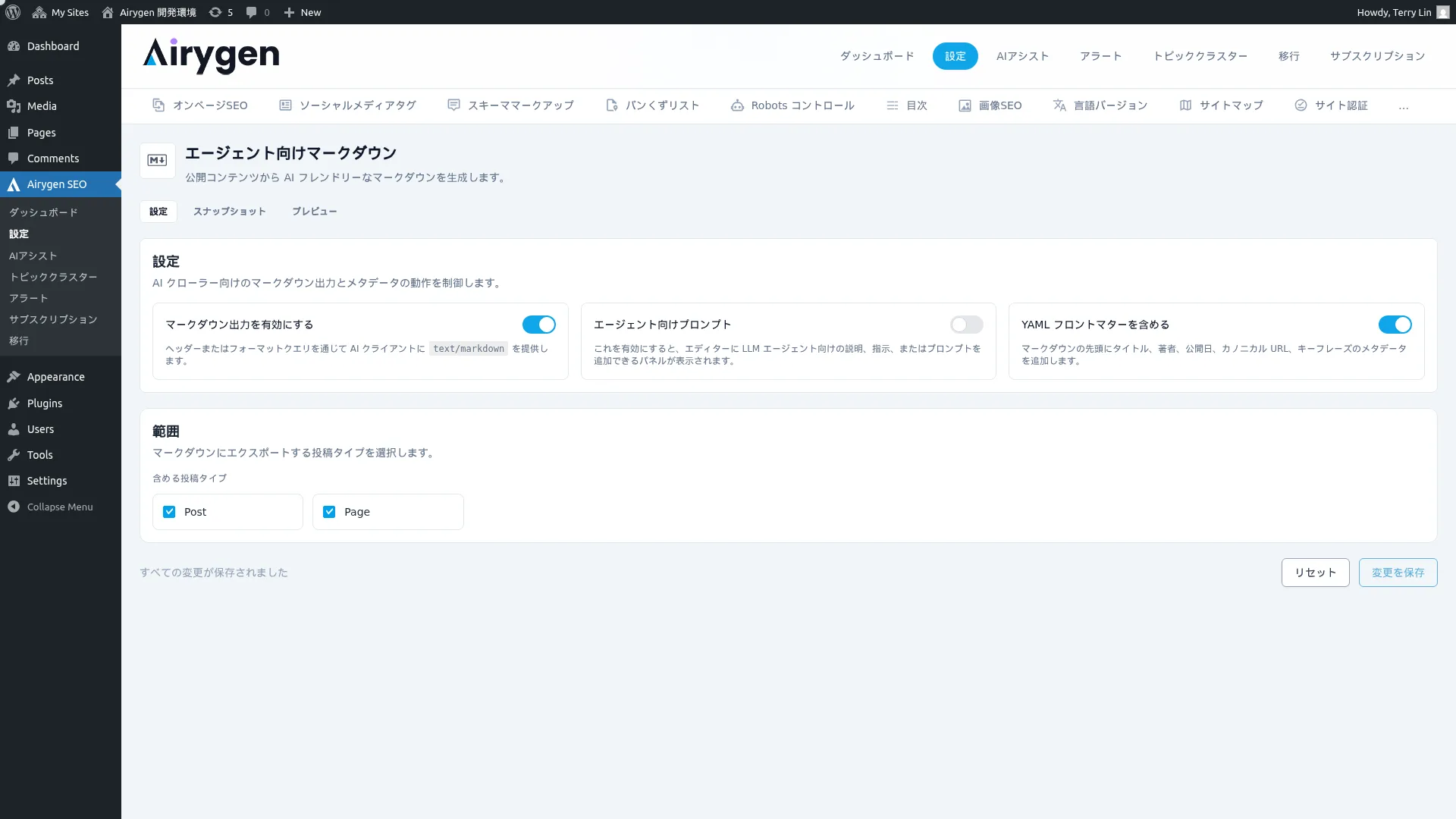Click the リセット button
The height and width of the screenshot is (819, 1456).
[x=1316, y=573]
